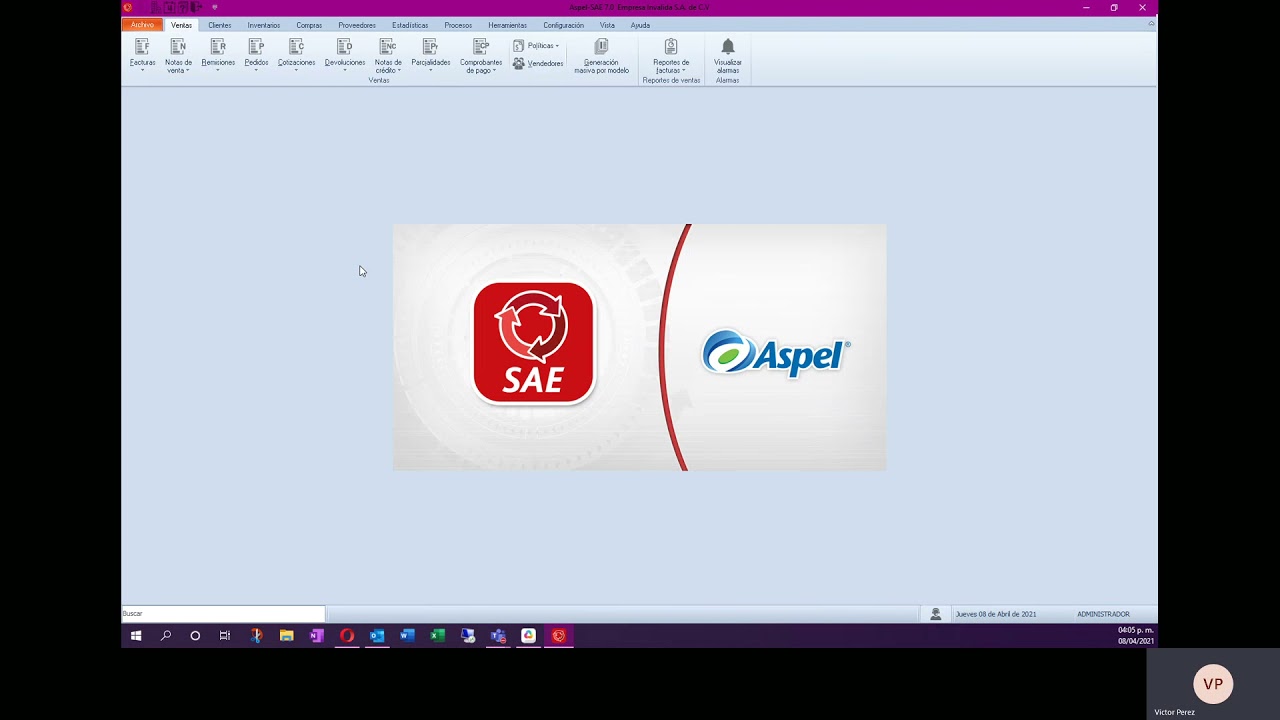Open the Comprobantes de pago icon

481,46
